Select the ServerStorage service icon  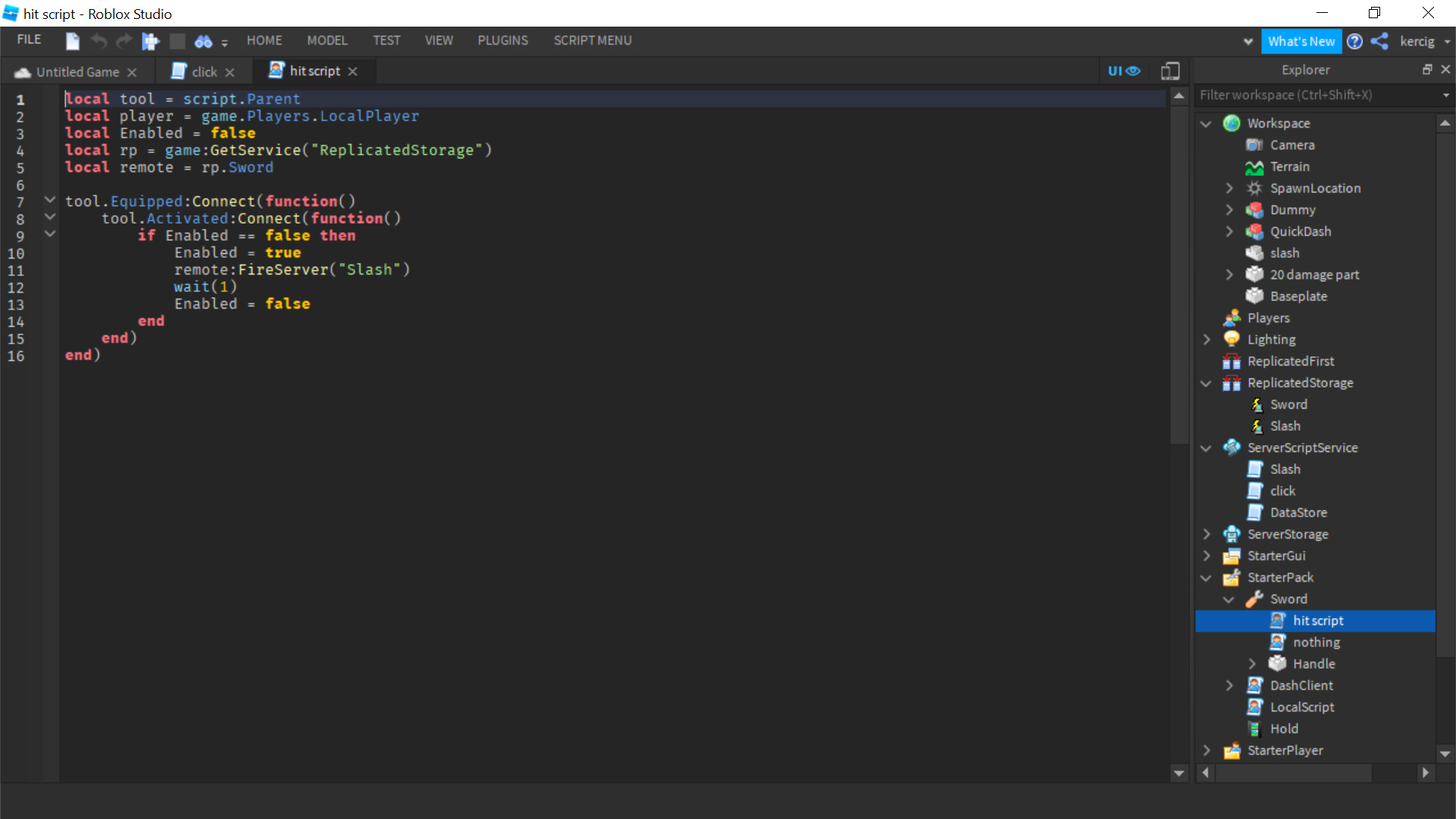[x=1232, y=535]
